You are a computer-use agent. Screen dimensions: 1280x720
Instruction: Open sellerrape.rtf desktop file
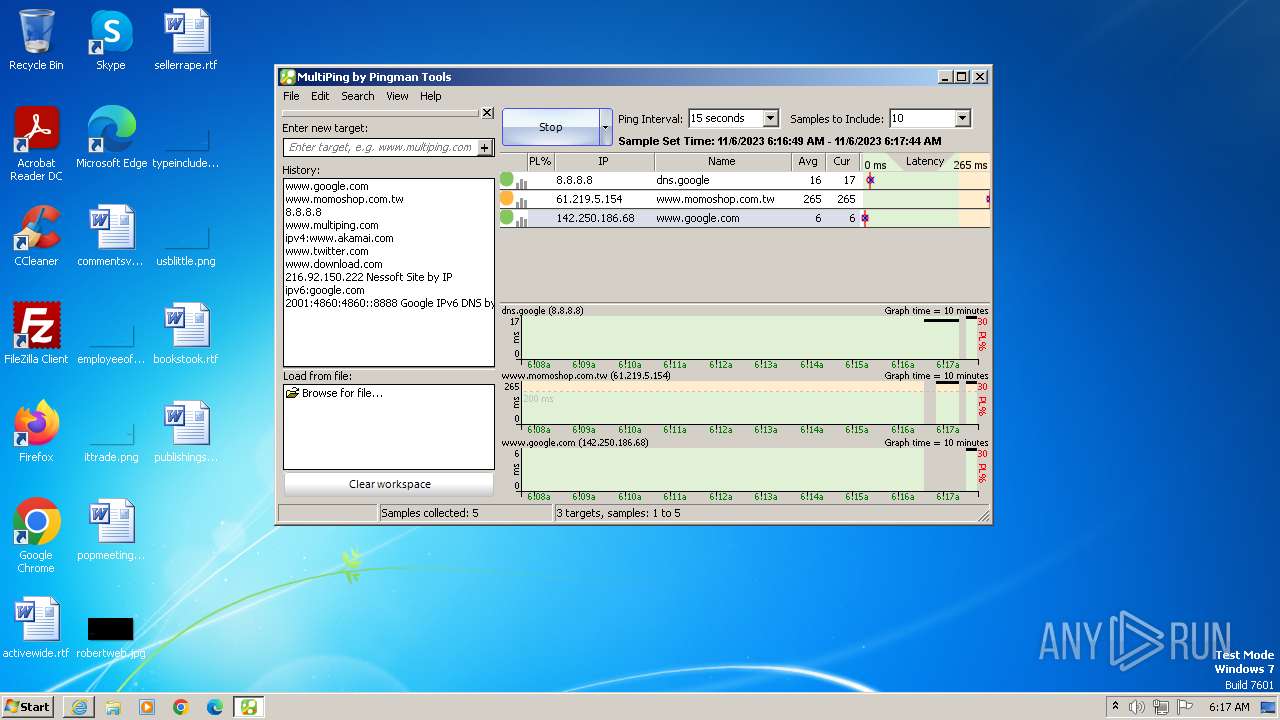coord(186,40)
